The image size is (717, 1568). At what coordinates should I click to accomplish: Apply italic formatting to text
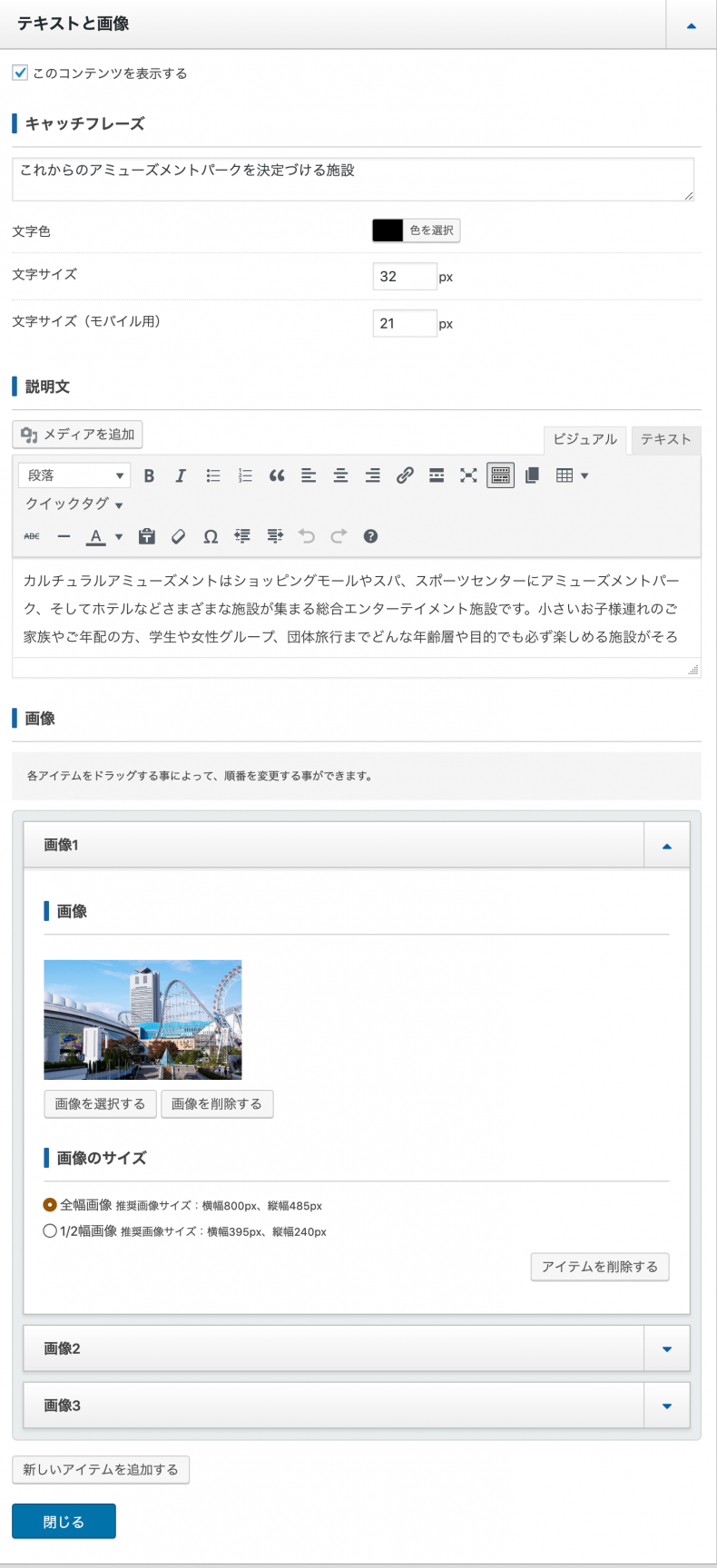click(181, 475)
